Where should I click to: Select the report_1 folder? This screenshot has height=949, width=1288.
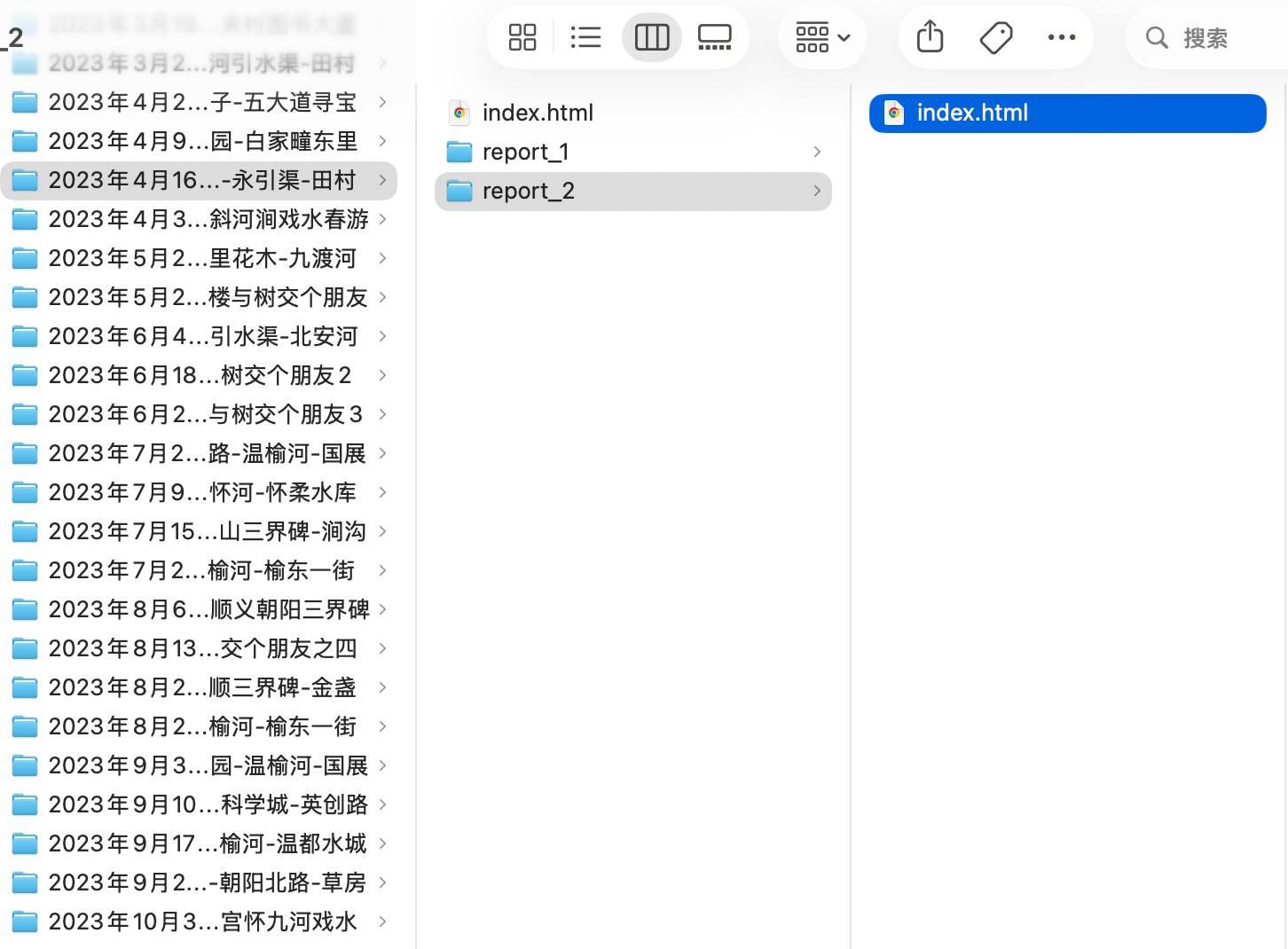pyautogui.click(x=525, y=152)
